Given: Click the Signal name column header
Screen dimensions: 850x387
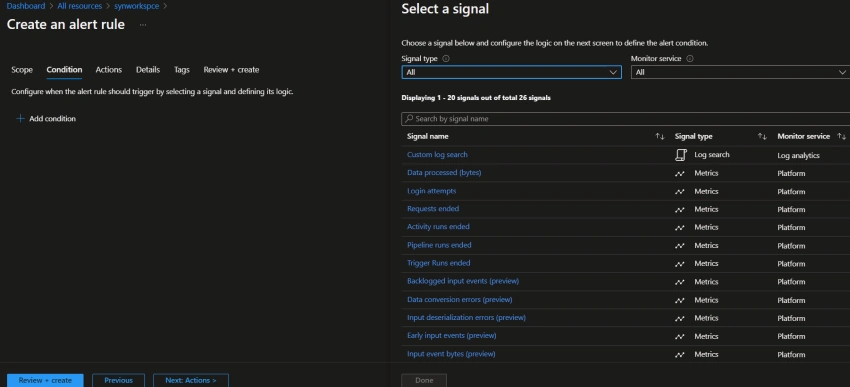Looking at the screenshot, I should click(428, 137).
